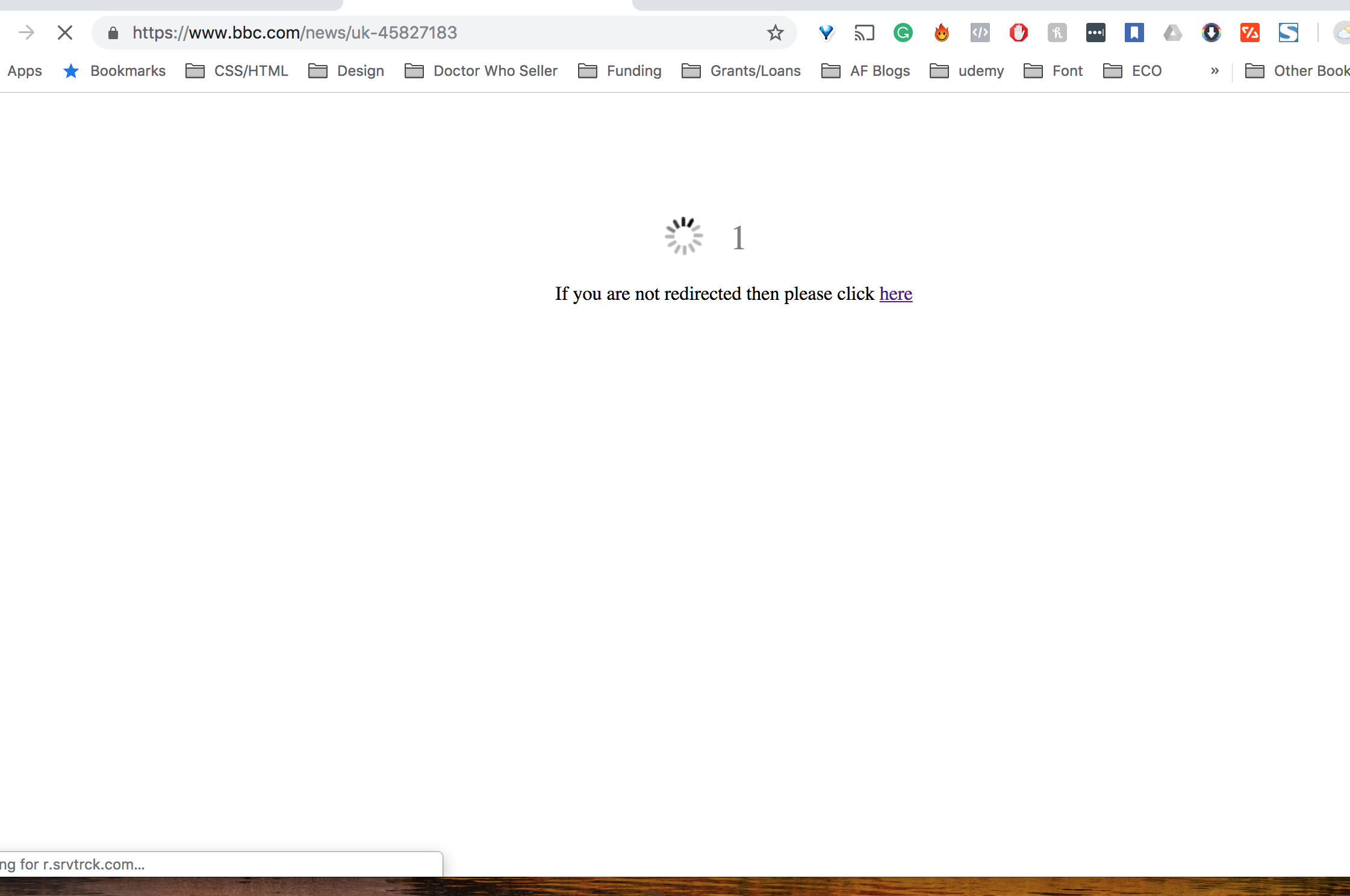This screenshot has height=896, width=1350.
Task: Bookmark this page with the star
Action: 775,33
